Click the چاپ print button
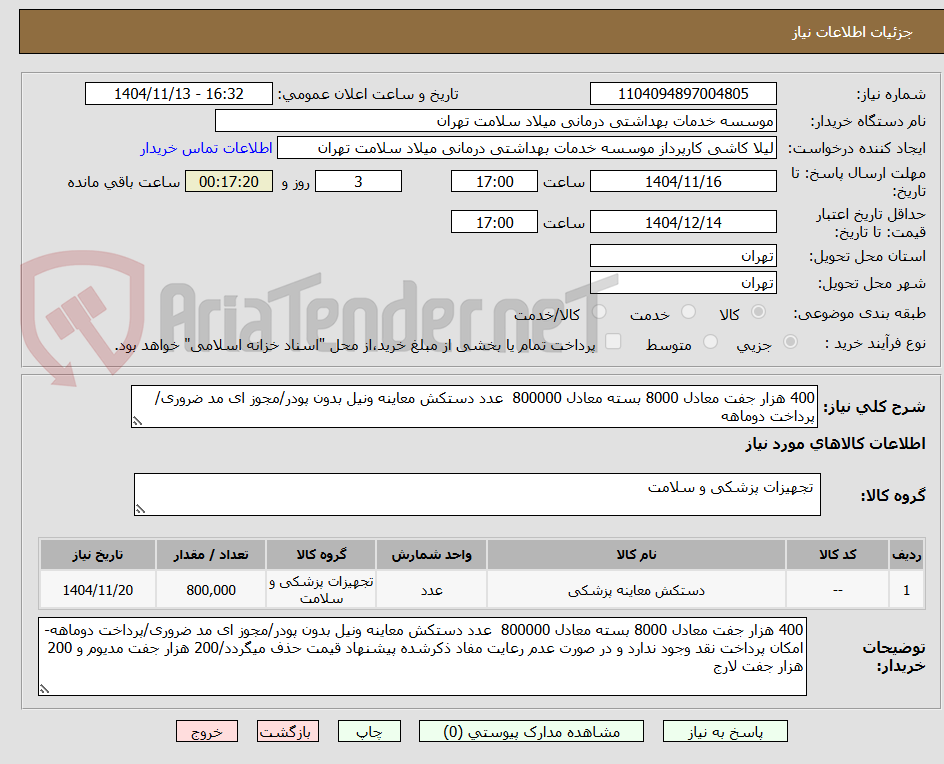The height and width of the screenshot is (764, 944). 369,731
